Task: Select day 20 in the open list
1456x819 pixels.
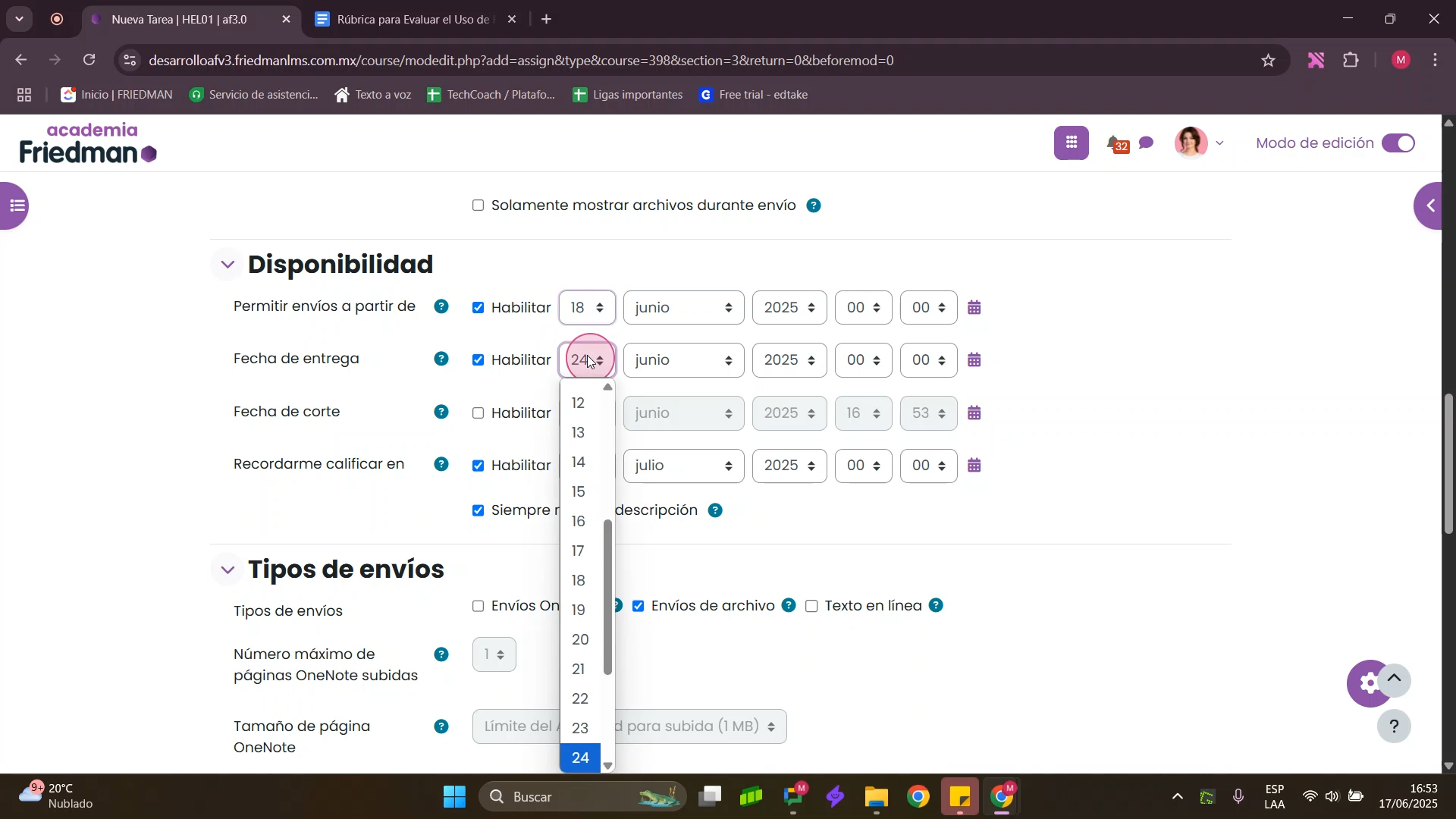Action: pos(580,640)
